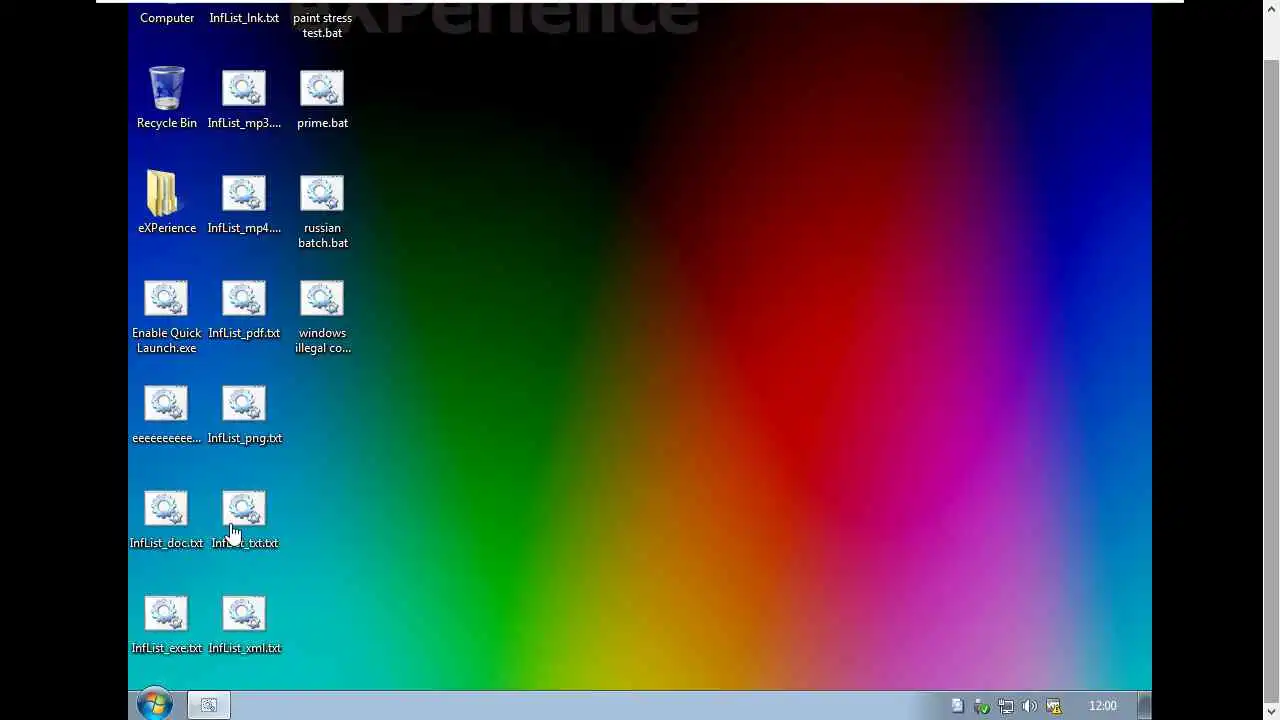Open the network tray icon
The height and width of the screenshot is (720, 1280).
[1005, 706]
